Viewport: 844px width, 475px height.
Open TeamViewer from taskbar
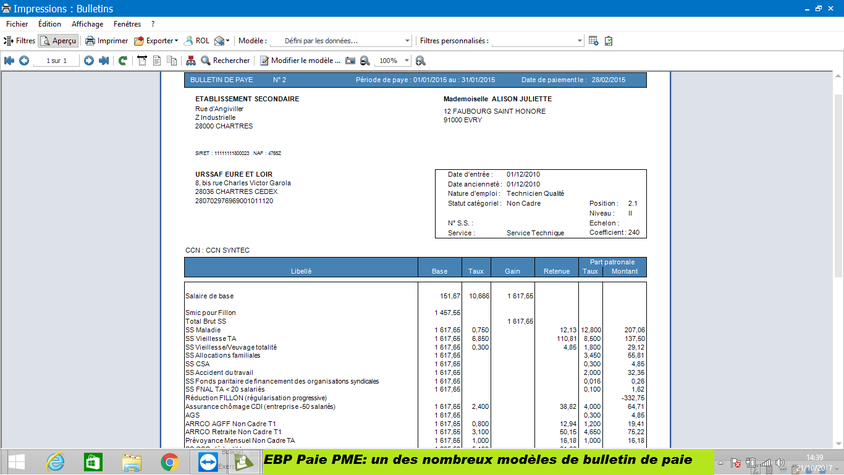[208, 462]
